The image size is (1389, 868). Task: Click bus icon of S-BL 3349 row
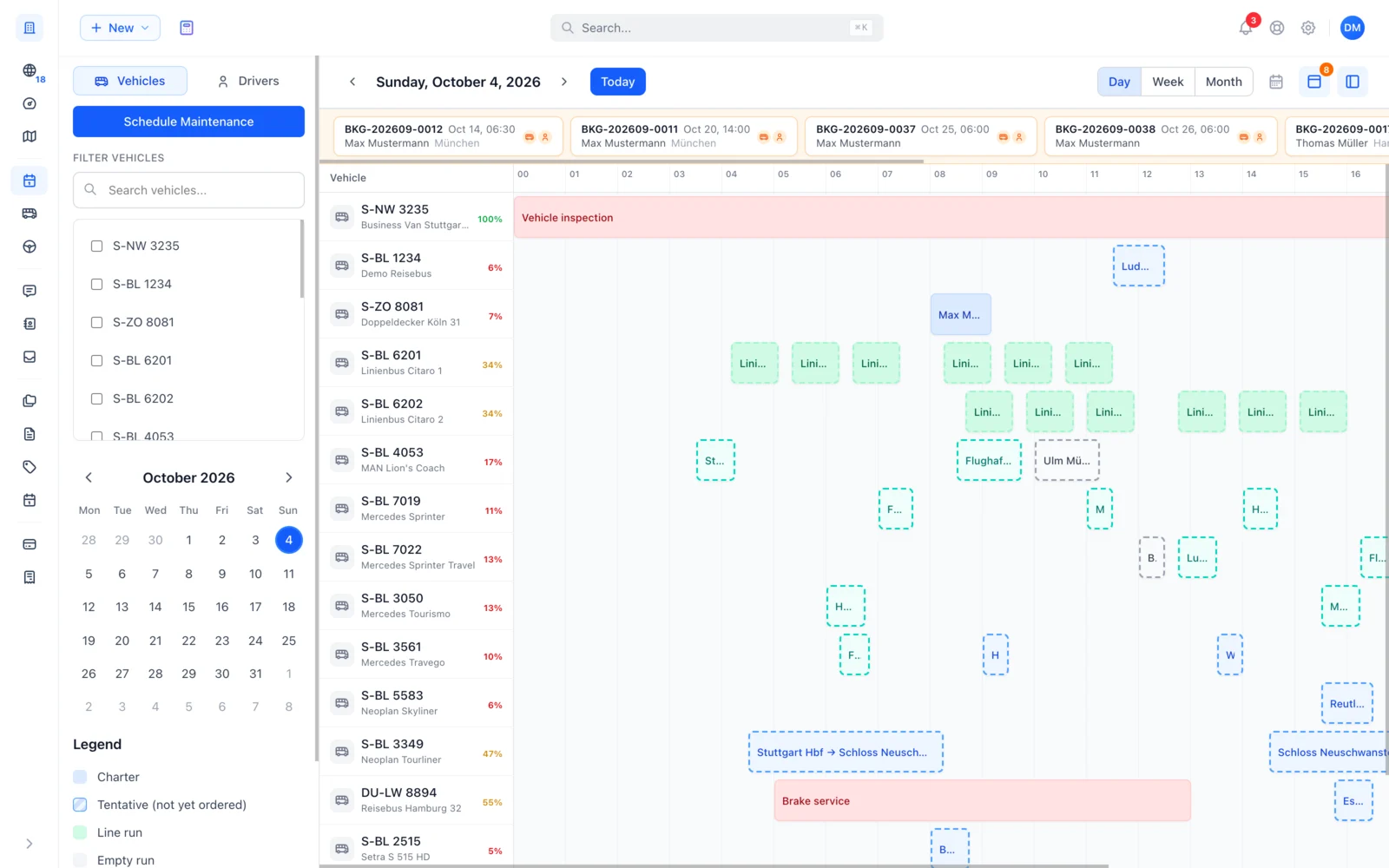pos(342,752)
